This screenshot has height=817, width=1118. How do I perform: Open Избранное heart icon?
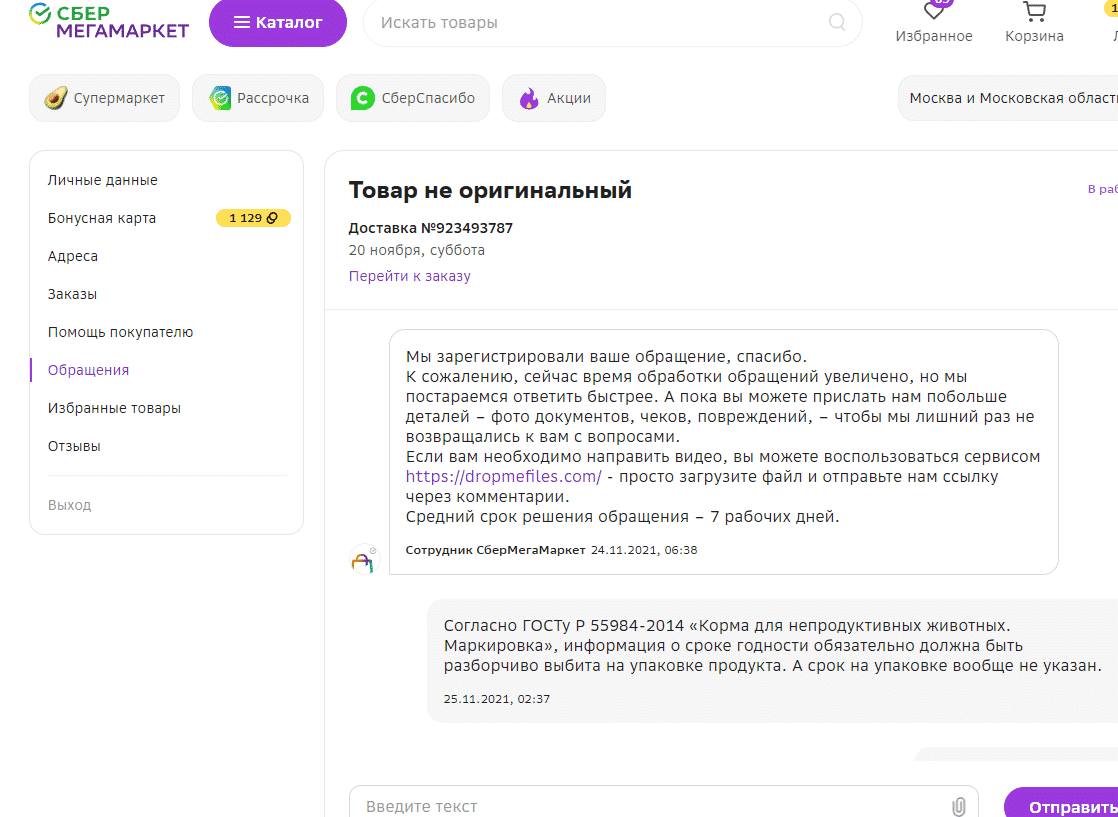[934, 11]
